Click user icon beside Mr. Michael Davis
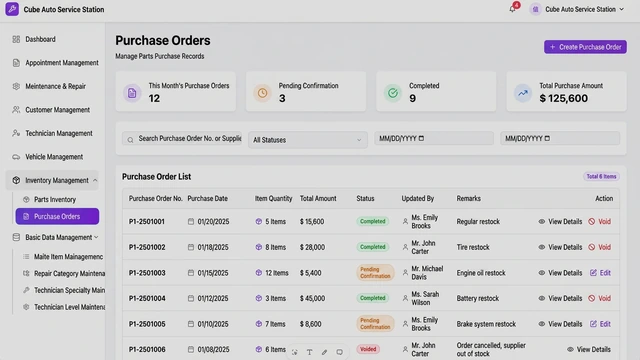The width and height of the screenshot is (640, 360). pos(405,273)
